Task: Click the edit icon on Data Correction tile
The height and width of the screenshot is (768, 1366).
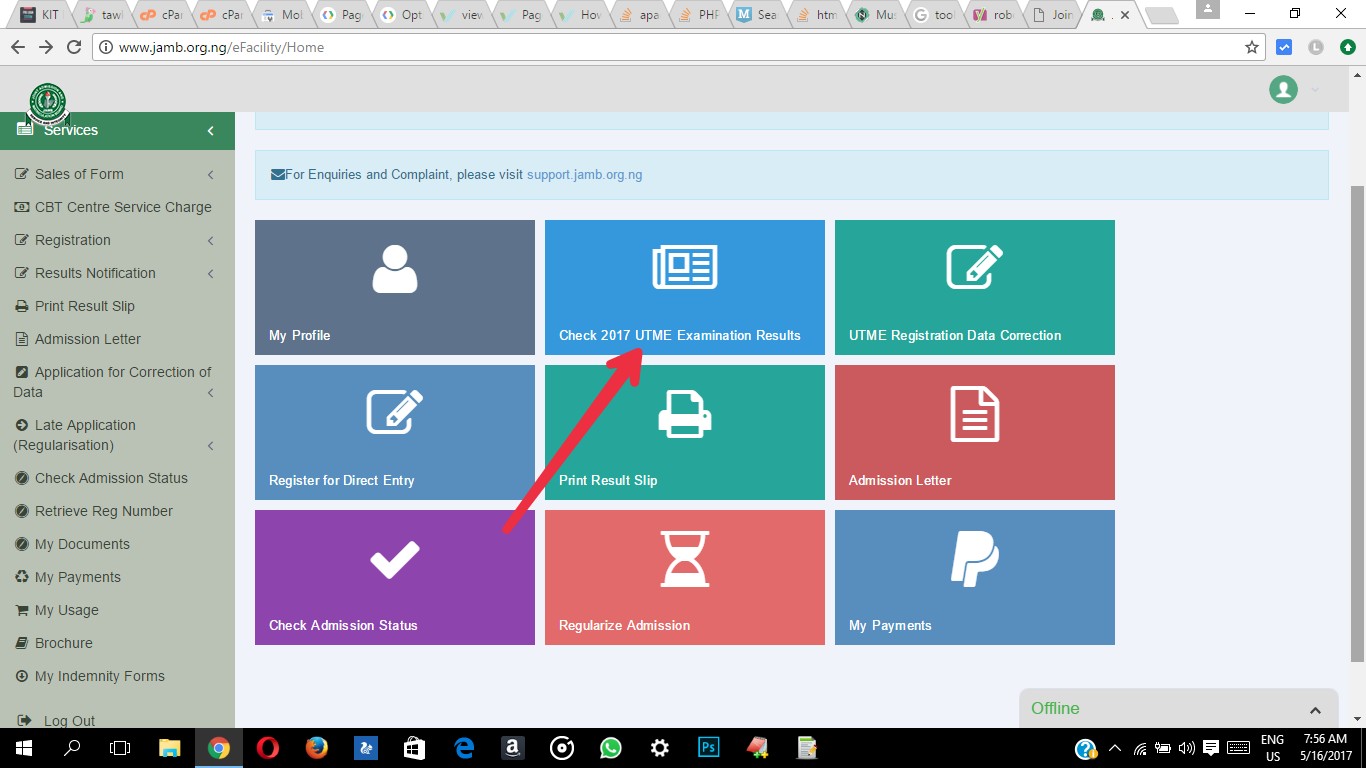Action: [x=975, y=267]
